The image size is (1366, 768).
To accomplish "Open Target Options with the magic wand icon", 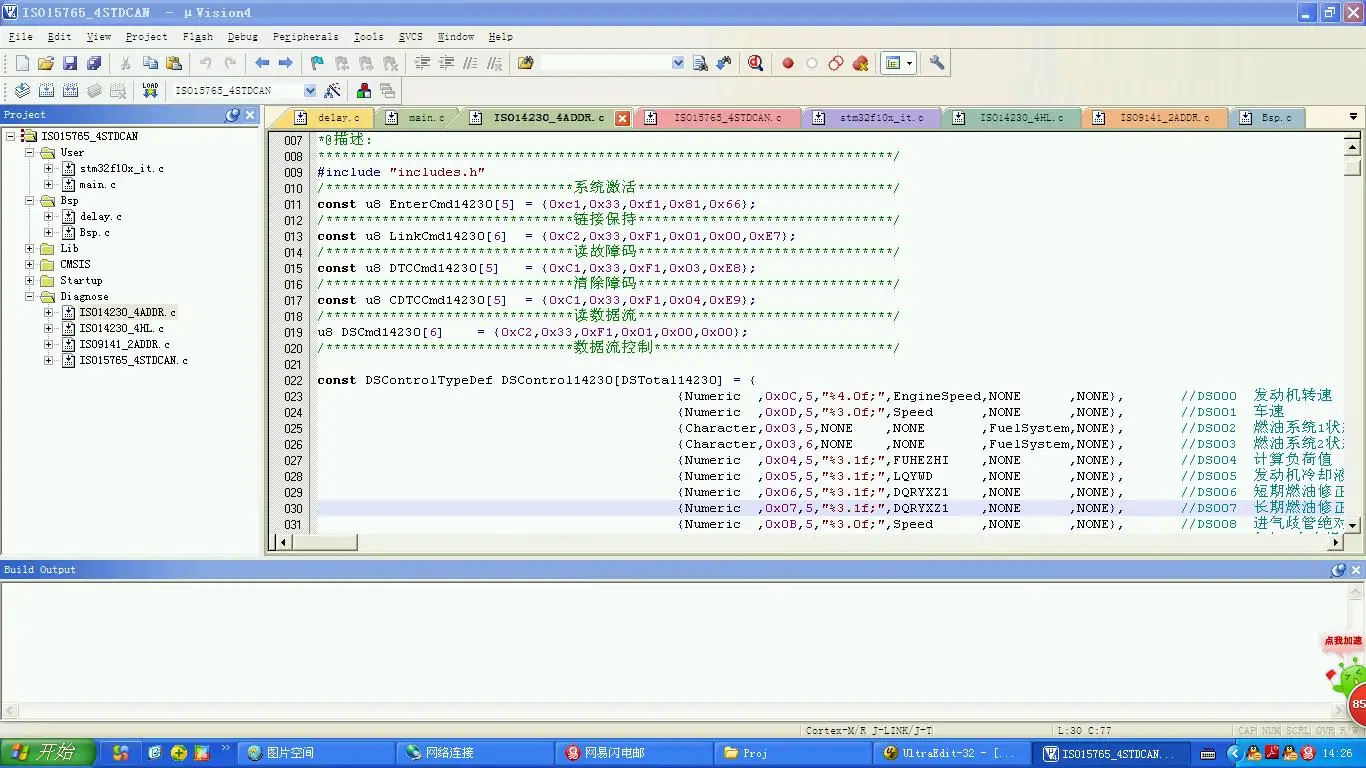I will click(x=333, y=90).
